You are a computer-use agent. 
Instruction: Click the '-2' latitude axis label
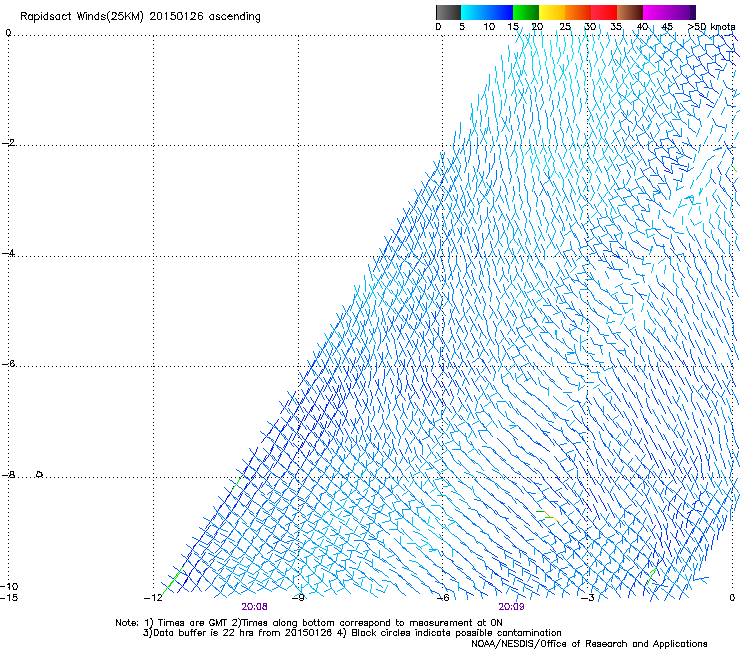(8, 143)
